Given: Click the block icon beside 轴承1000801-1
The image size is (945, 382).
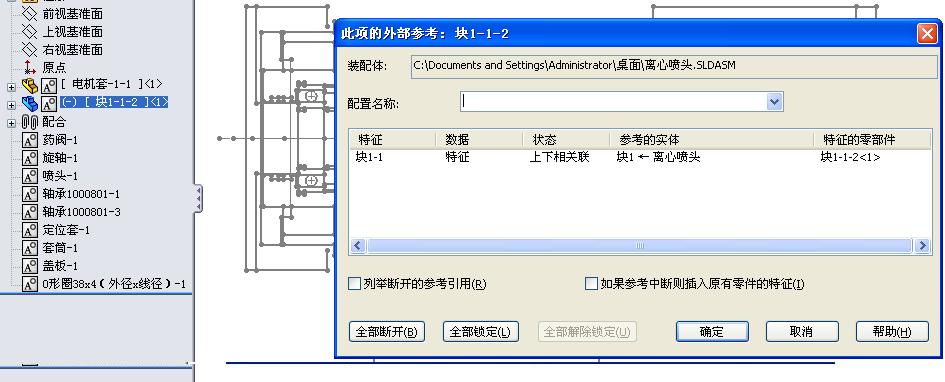Looking at the screenshot, I should [30, 195].
